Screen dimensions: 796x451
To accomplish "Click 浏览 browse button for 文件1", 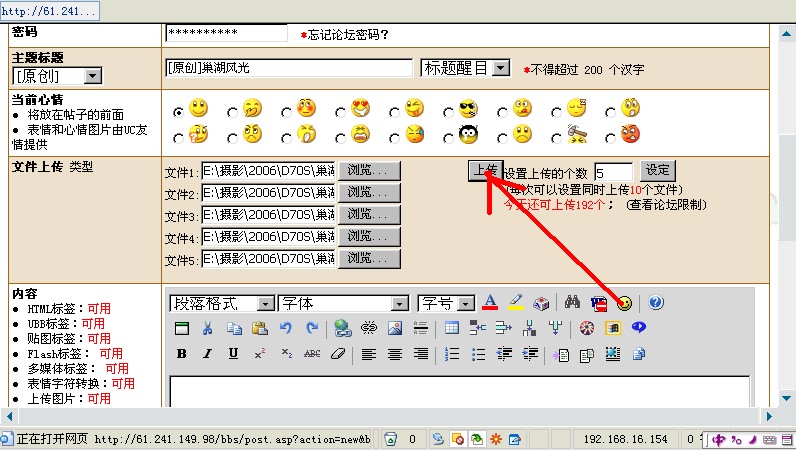I will pyautogui.click(x=369, y=171).
